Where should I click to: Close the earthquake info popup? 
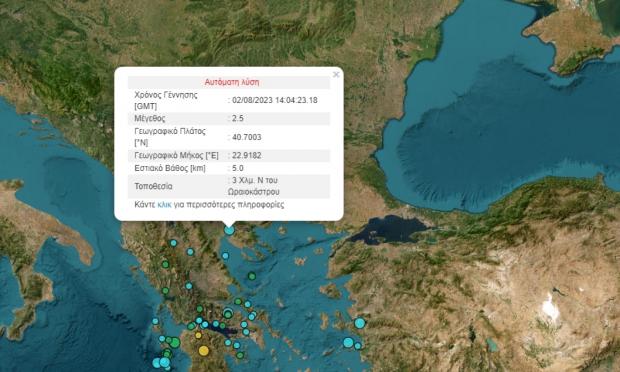click(336, 74)
